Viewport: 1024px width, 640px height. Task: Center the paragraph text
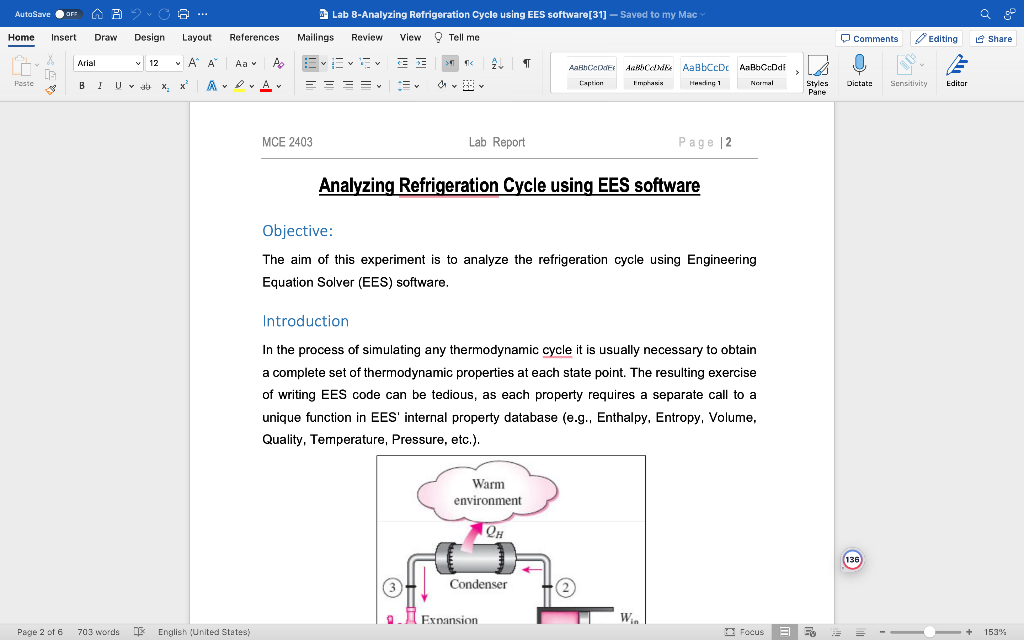(x=329, y=86)
